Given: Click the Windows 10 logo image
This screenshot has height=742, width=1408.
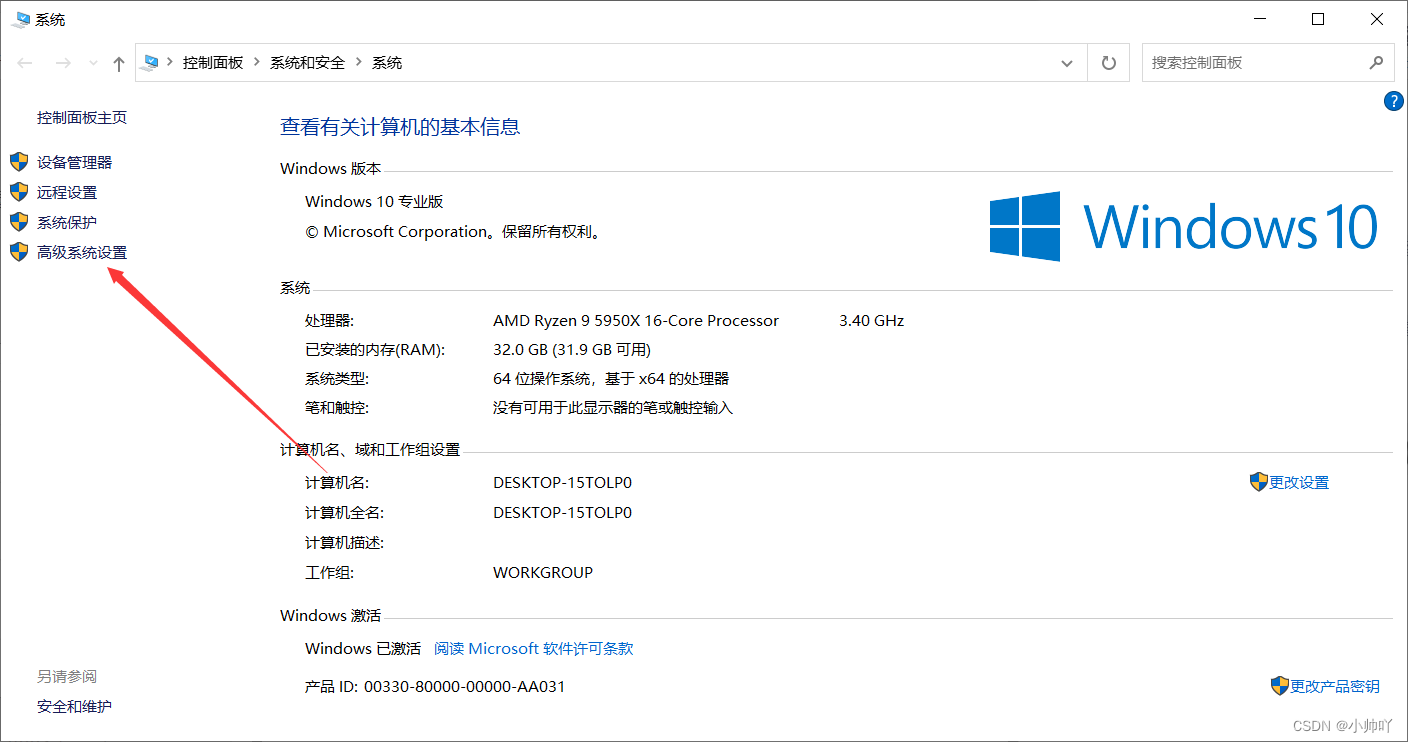Looking at the screenshot, I should (1184, 226).
